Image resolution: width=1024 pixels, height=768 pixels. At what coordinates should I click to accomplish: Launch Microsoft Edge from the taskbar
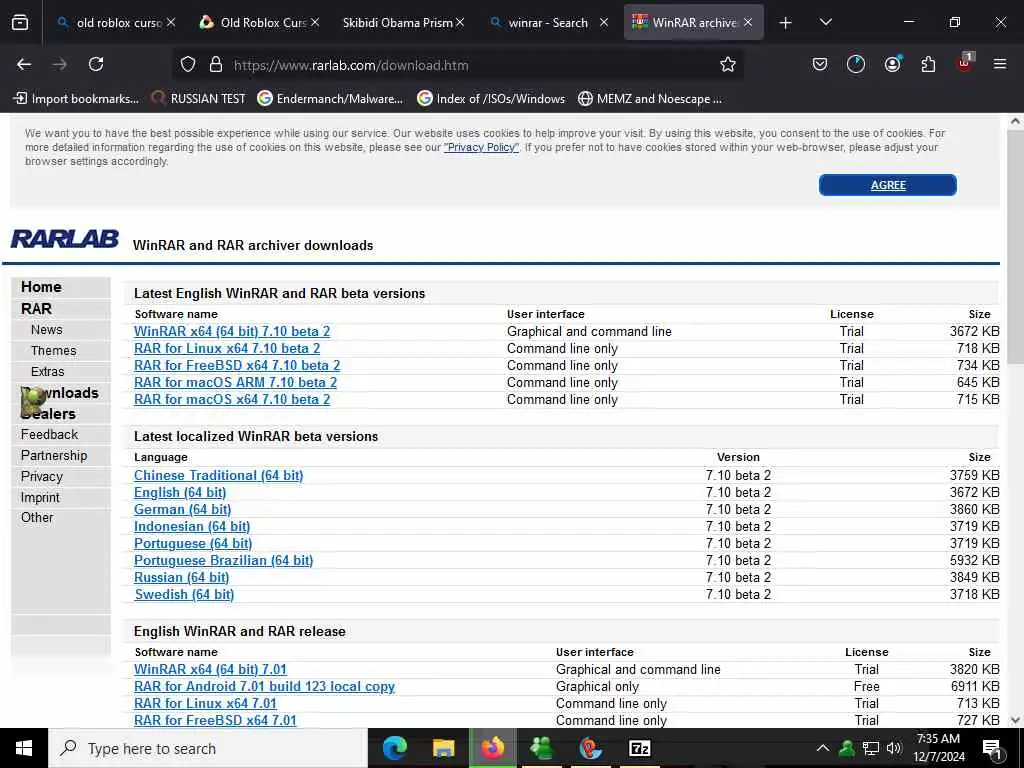point(394,748)
